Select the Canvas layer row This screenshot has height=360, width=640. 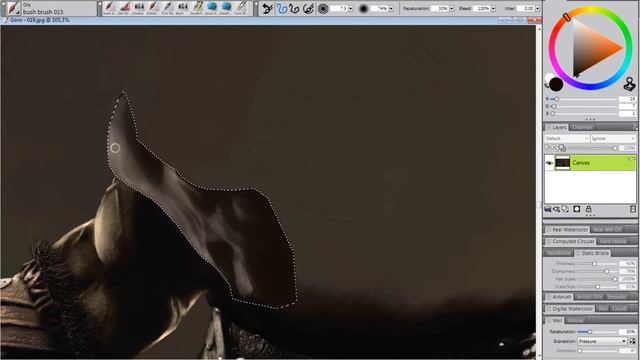click(590, 163)
